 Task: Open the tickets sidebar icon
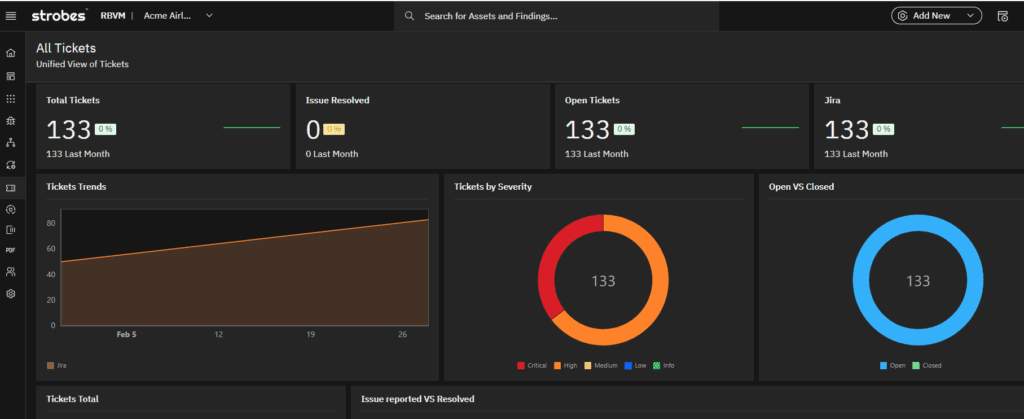tap(11, 187)
